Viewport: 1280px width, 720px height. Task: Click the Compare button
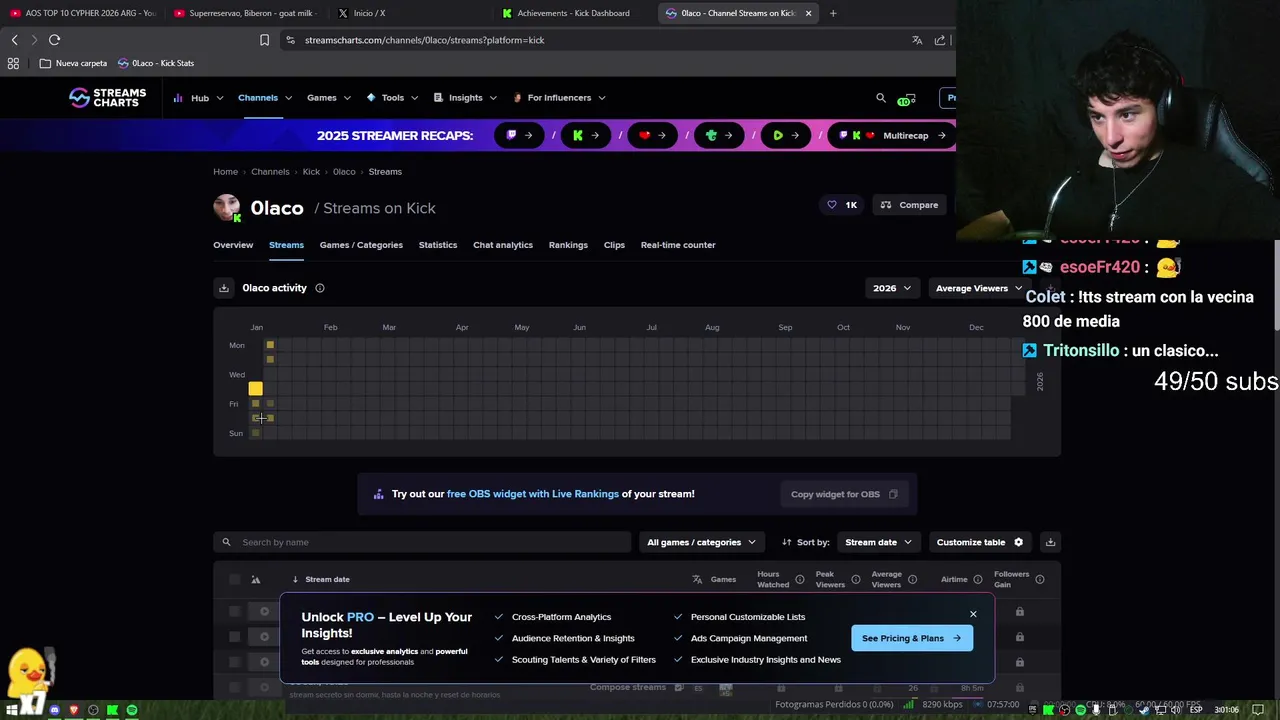[909, 205]
